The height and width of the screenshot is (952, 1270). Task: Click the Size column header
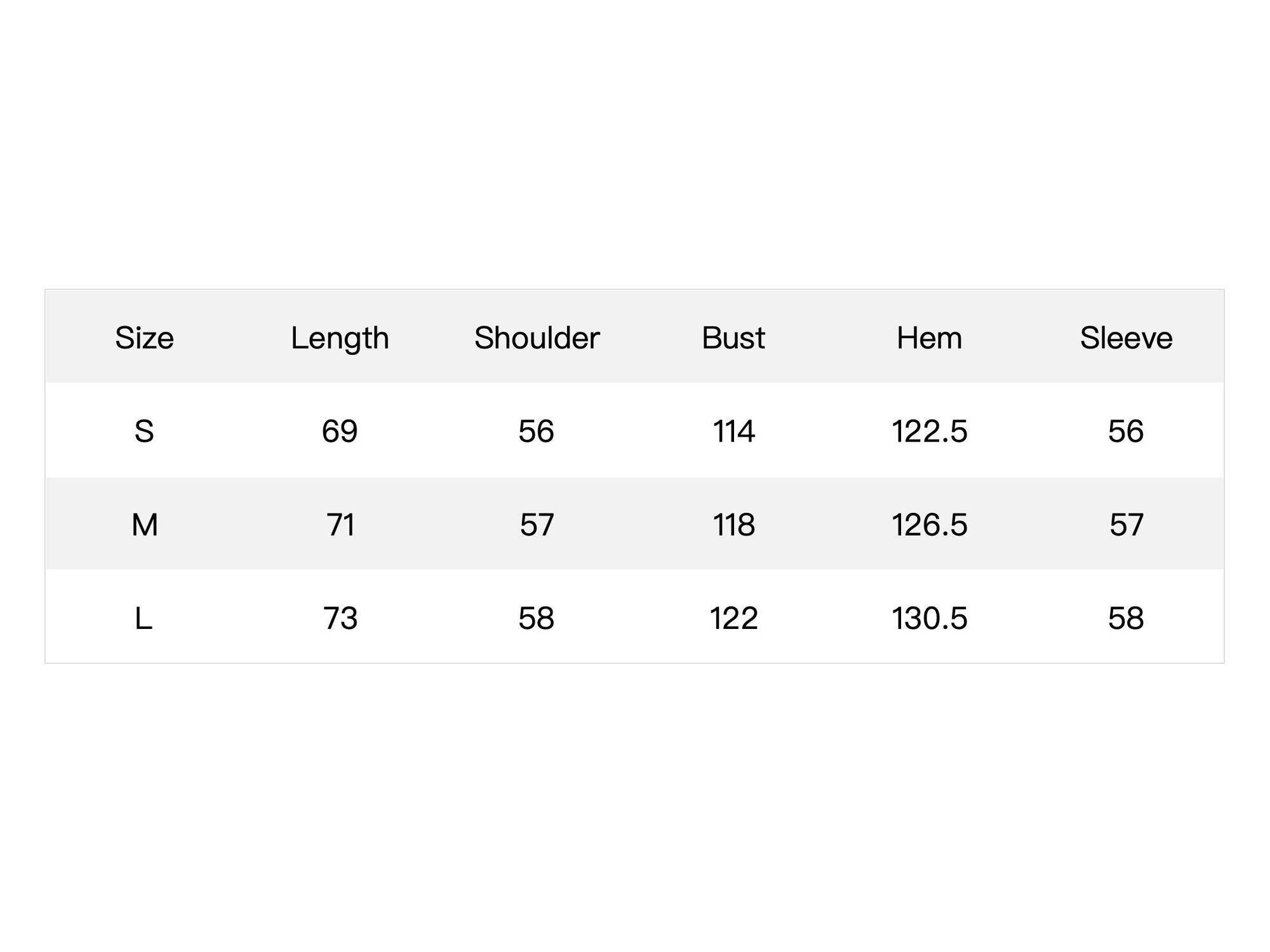(x=144, y=338)
